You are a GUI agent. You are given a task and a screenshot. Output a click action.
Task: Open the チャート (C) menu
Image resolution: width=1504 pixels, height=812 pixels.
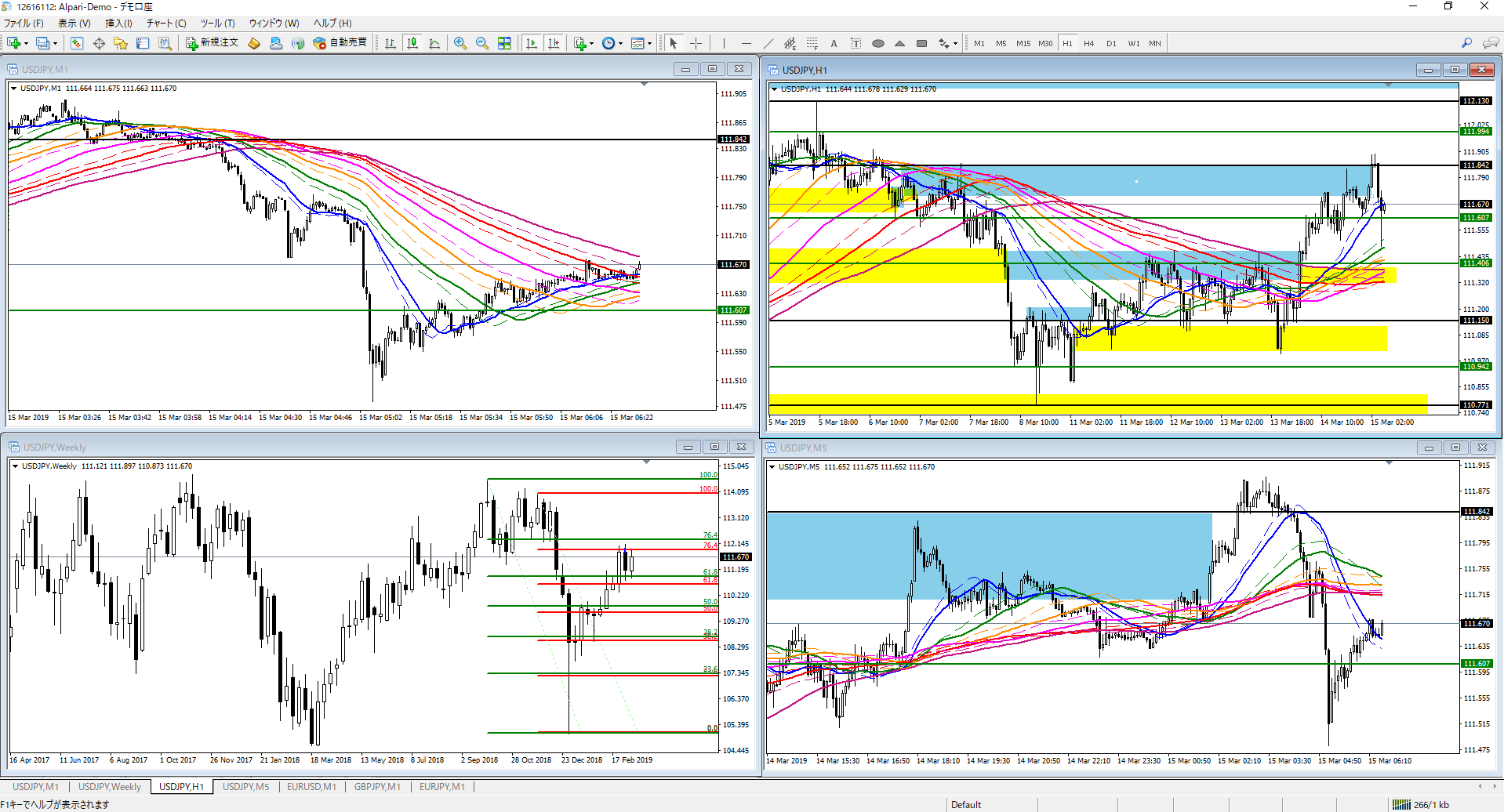[166, 24]
